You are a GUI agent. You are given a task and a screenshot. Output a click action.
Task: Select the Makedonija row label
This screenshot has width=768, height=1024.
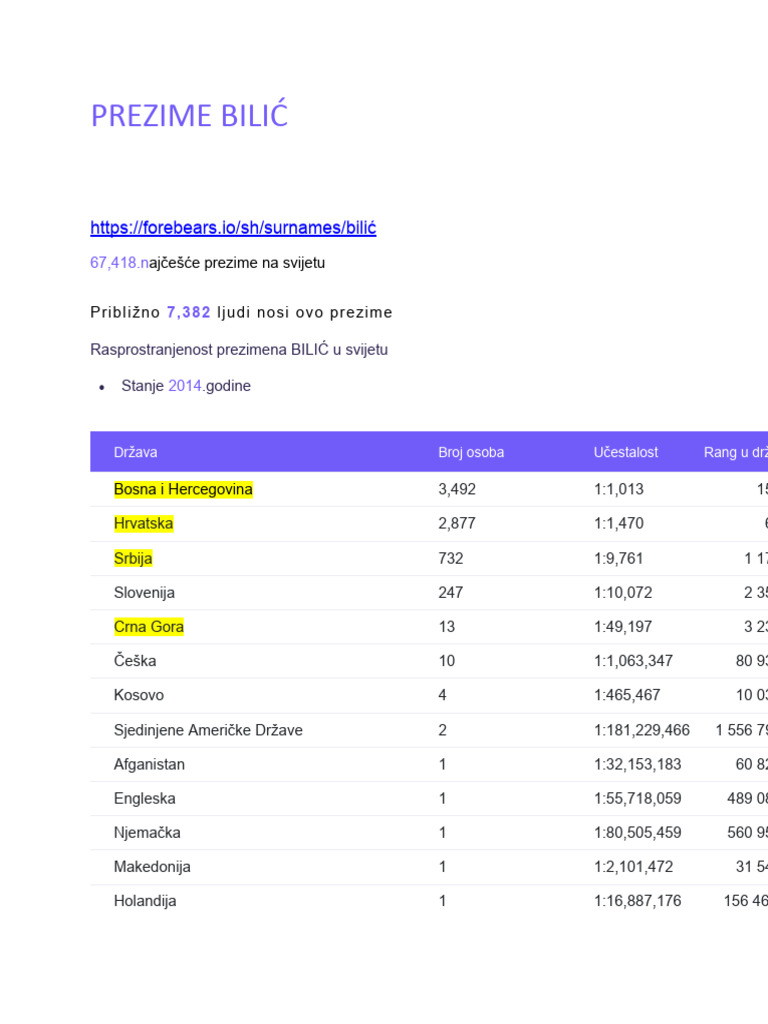[x=152, y=867]
